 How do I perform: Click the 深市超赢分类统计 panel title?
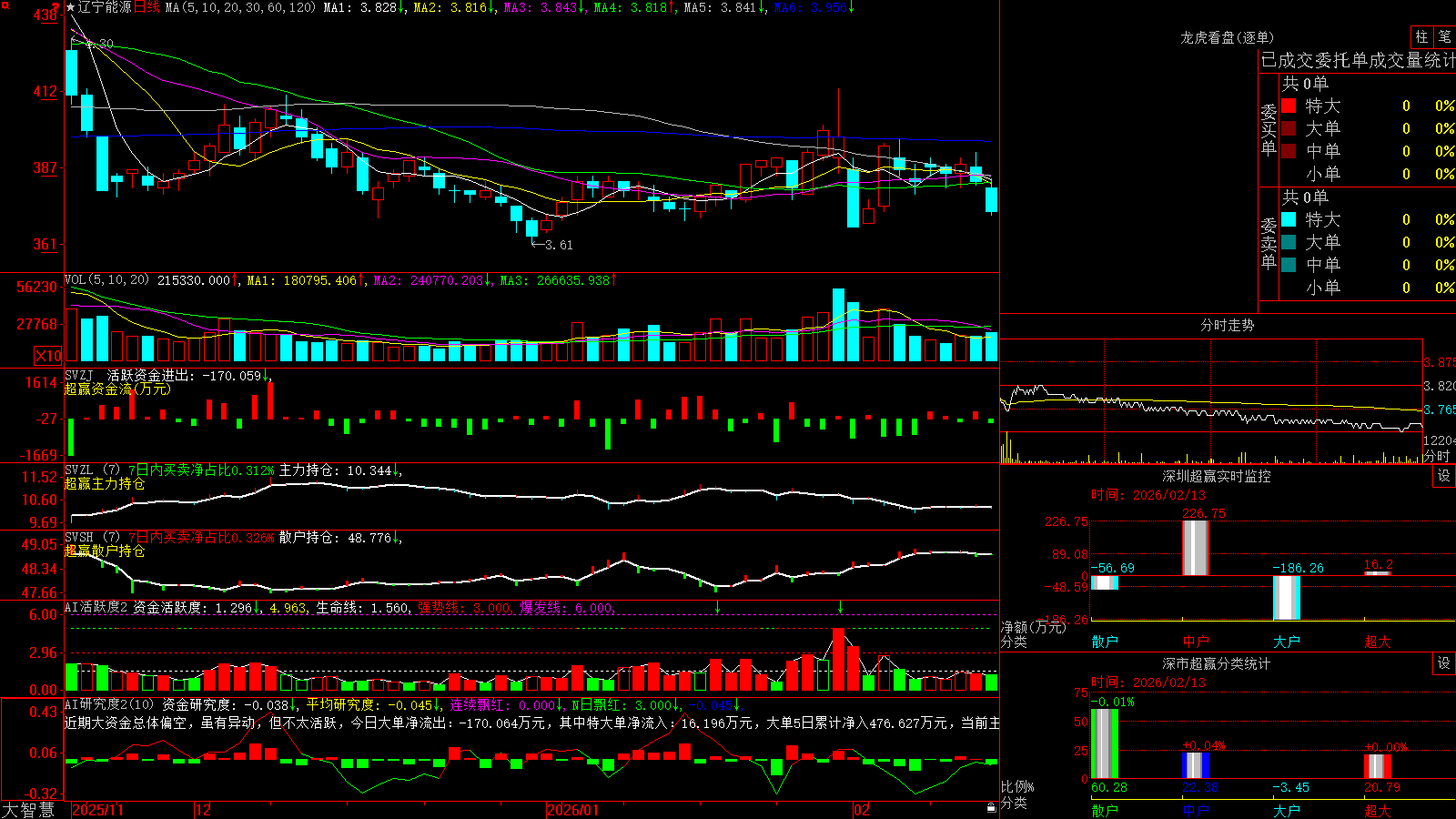[1216, 663]
